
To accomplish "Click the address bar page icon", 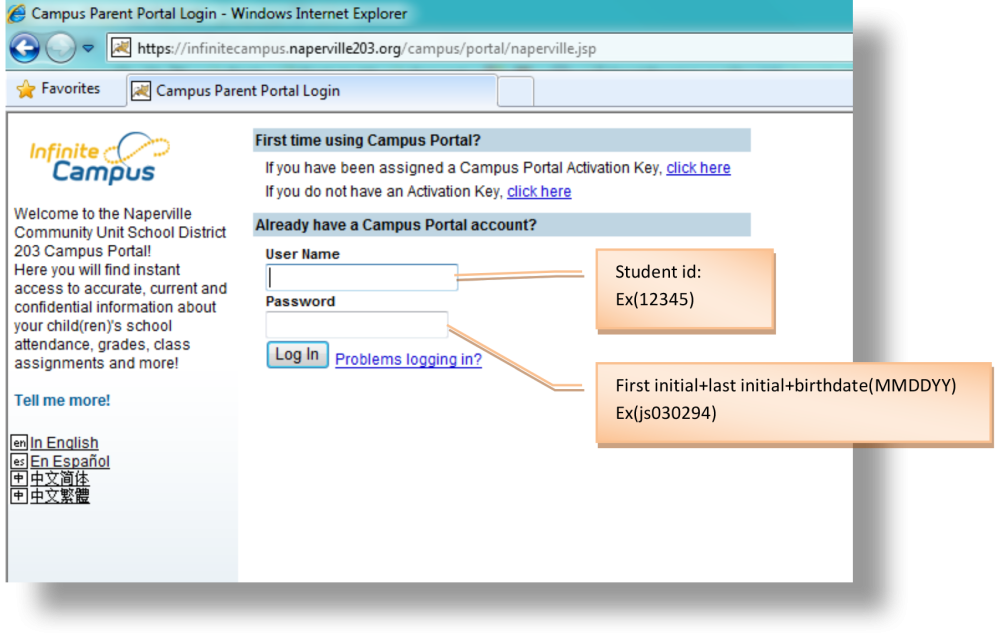I will tap(121, 48).
